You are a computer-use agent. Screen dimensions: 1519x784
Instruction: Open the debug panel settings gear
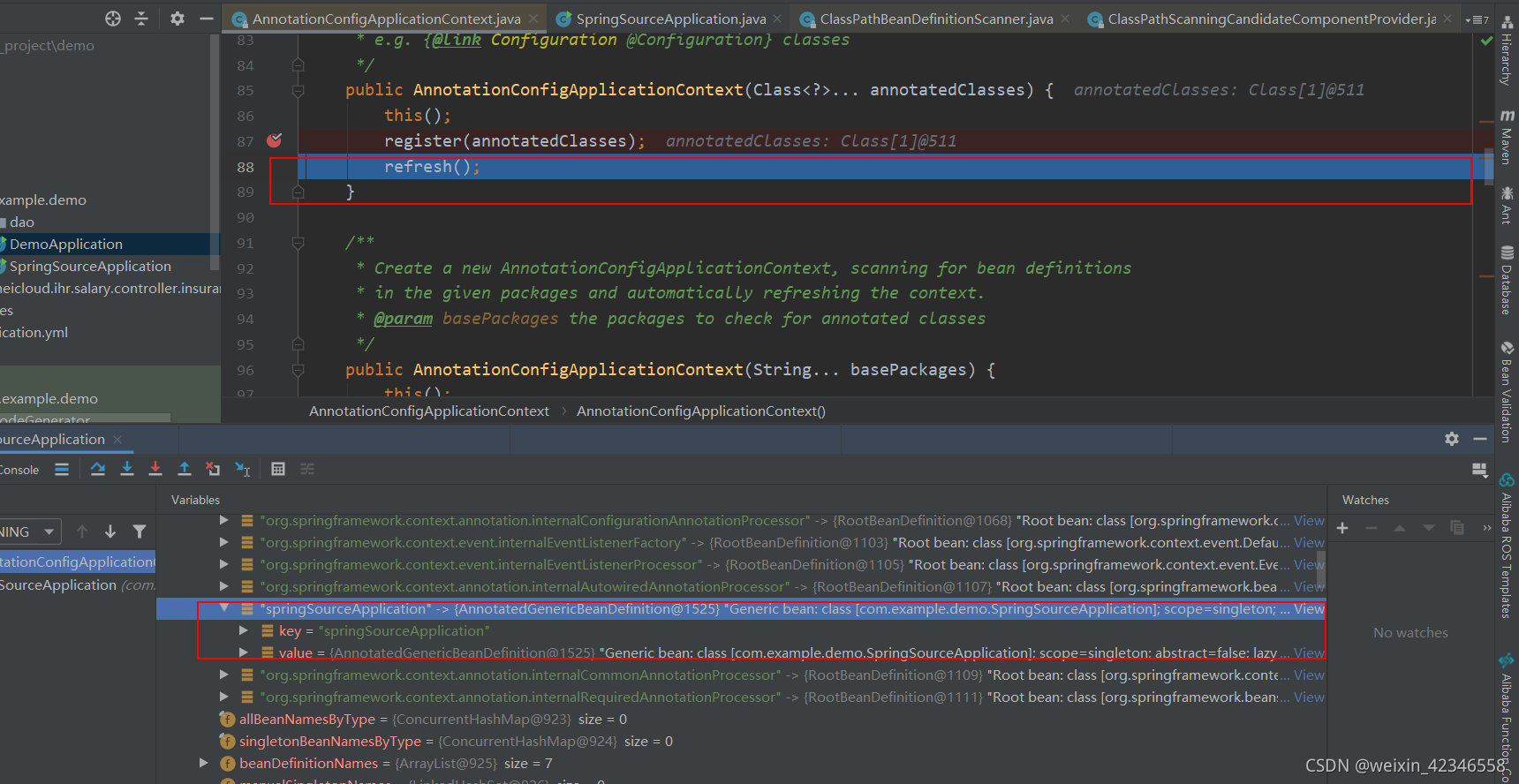click(x=1452, y=439)
